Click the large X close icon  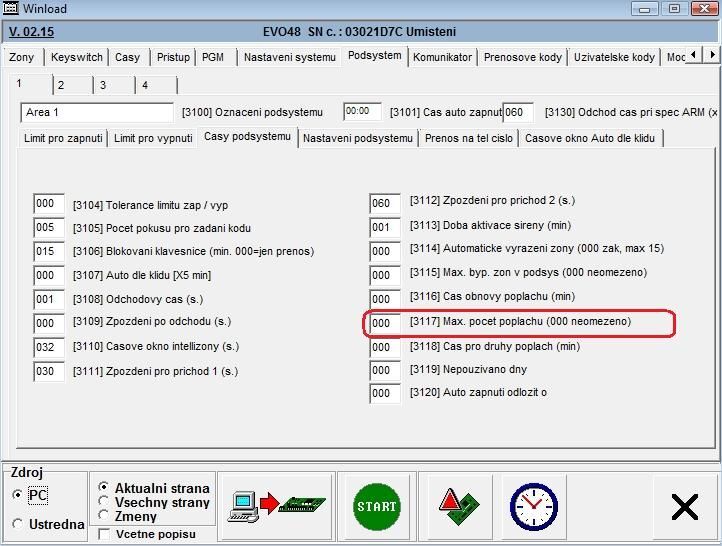click(x=684, y=507)
